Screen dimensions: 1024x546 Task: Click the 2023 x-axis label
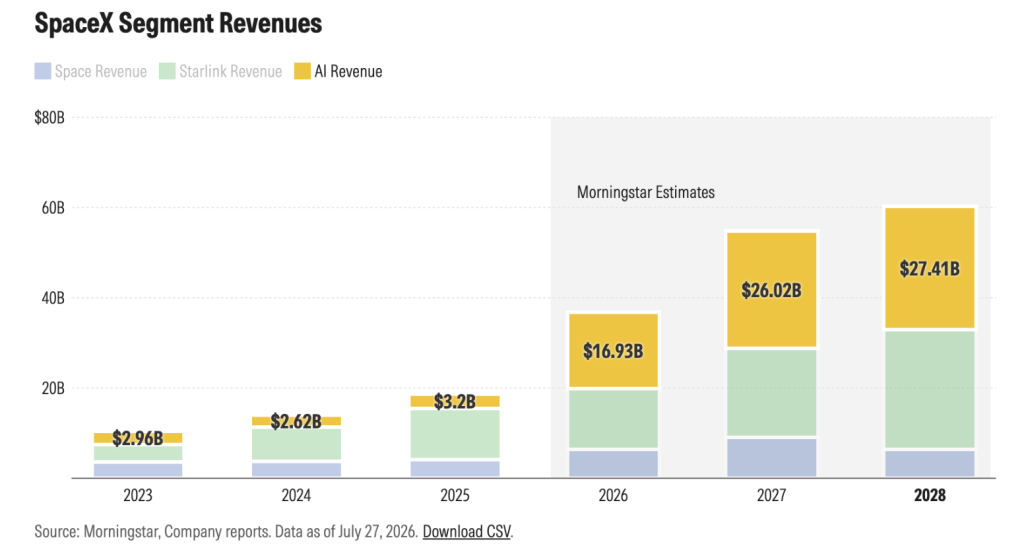click(138, 495)
